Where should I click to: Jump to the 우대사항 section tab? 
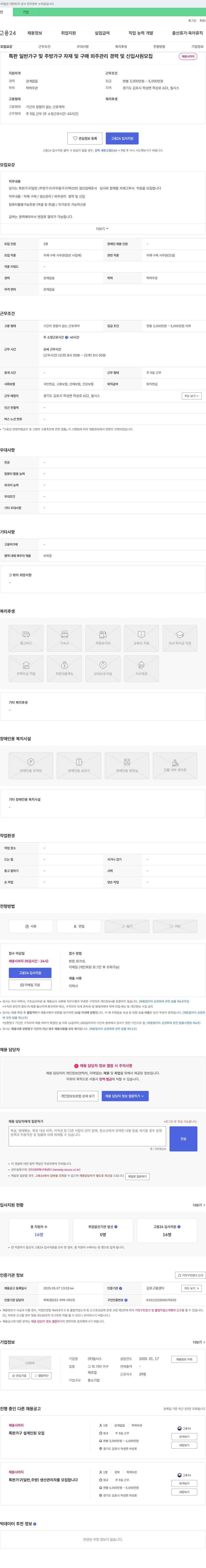83,46
